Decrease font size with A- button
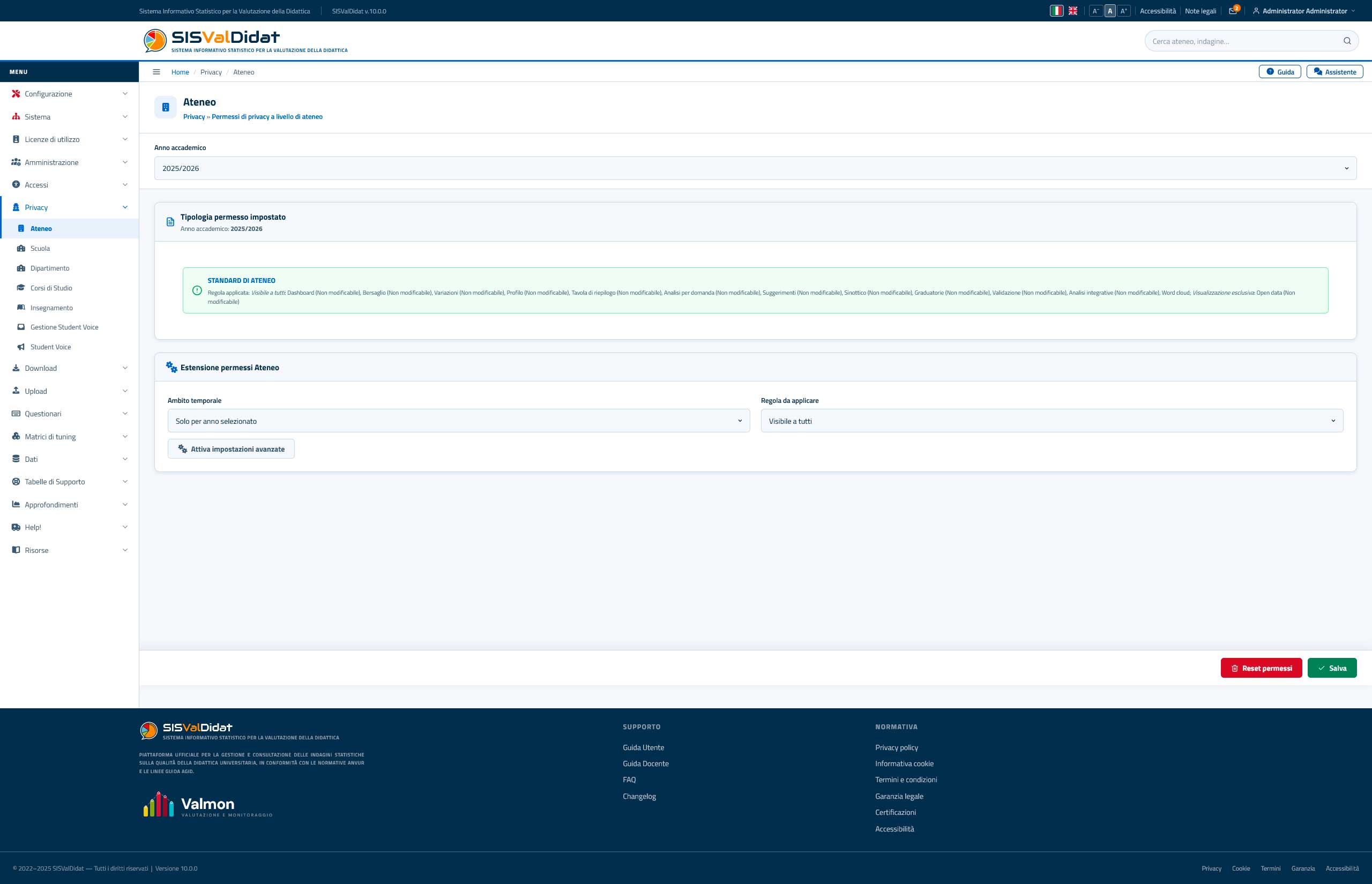This screenshot has width=1372, height=884. 1095,11
